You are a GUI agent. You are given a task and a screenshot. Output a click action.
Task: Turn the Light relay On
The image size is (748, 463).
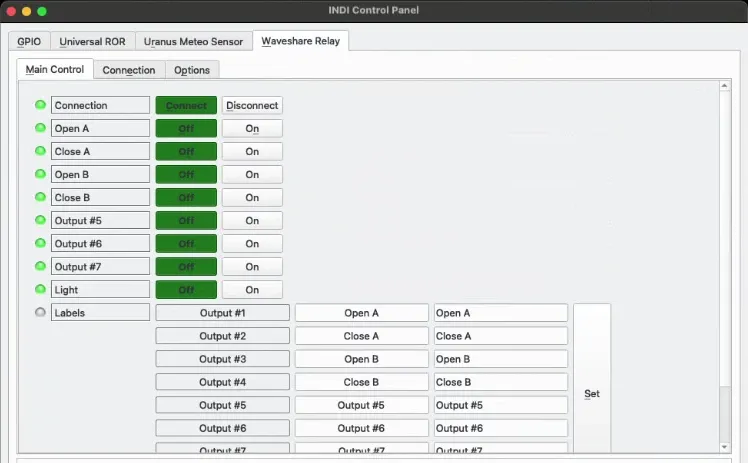point(252,290)
